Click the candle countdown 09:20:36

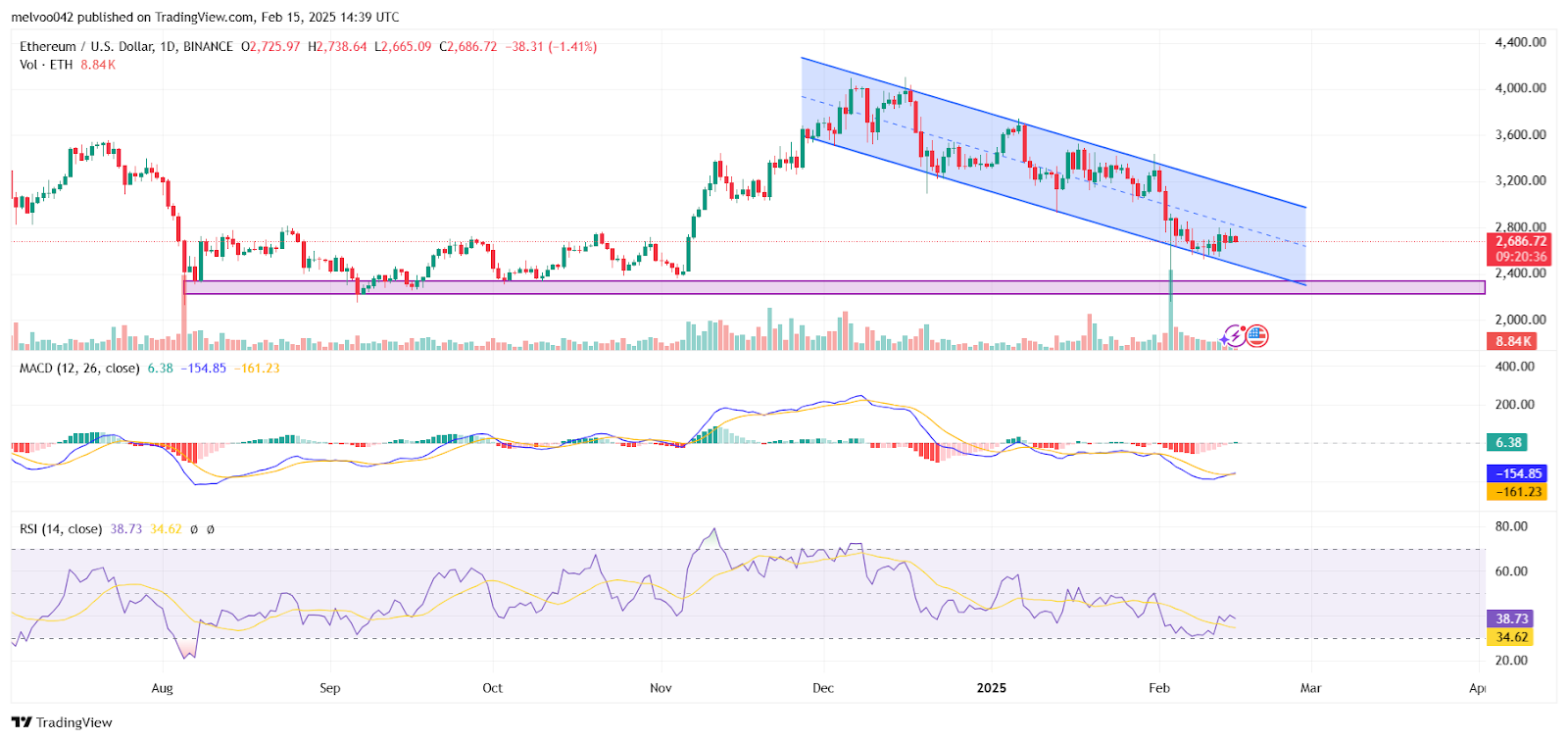(1520, 257)
